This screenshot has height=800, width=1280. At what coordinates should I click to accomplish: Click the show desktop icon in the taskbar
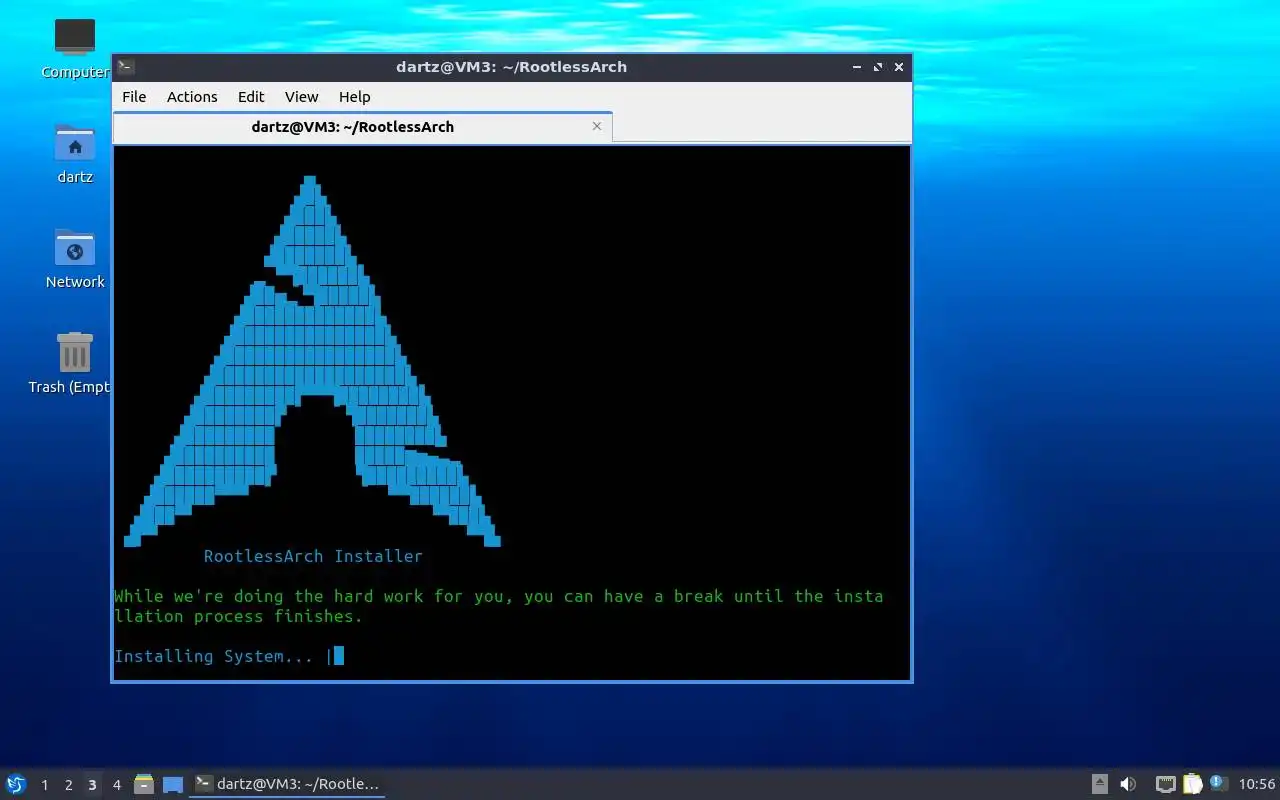point(172,785)
